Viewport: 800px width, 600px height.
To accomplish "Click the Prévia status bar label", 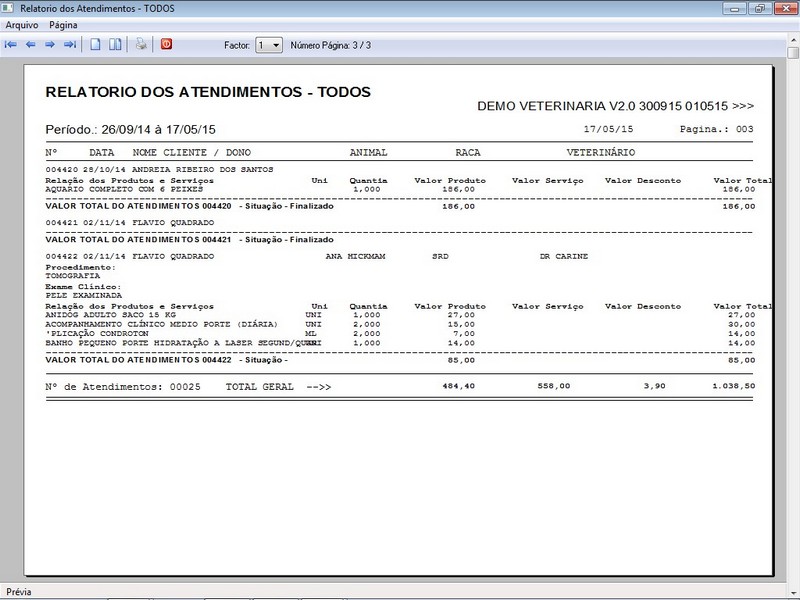I will 19,592.
